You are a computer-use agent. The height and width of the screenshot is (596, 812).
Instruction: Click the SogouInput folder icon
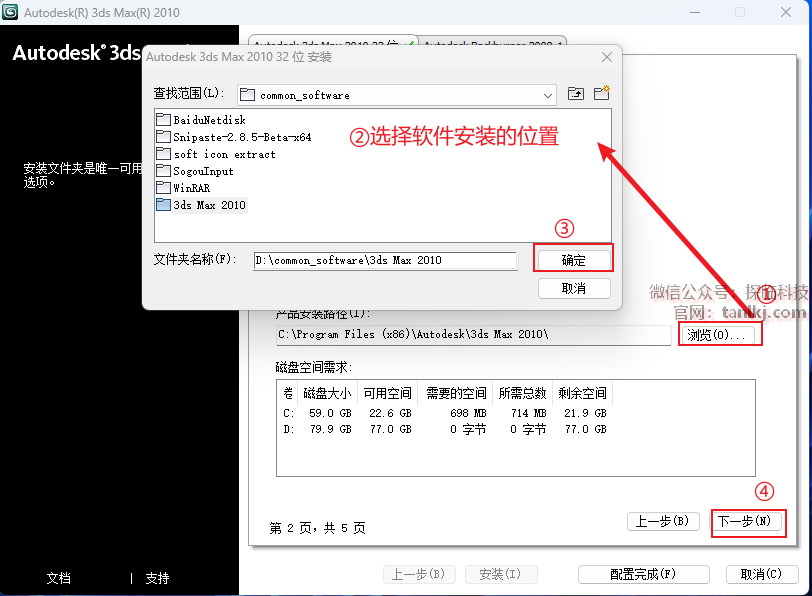click(164, 171)
